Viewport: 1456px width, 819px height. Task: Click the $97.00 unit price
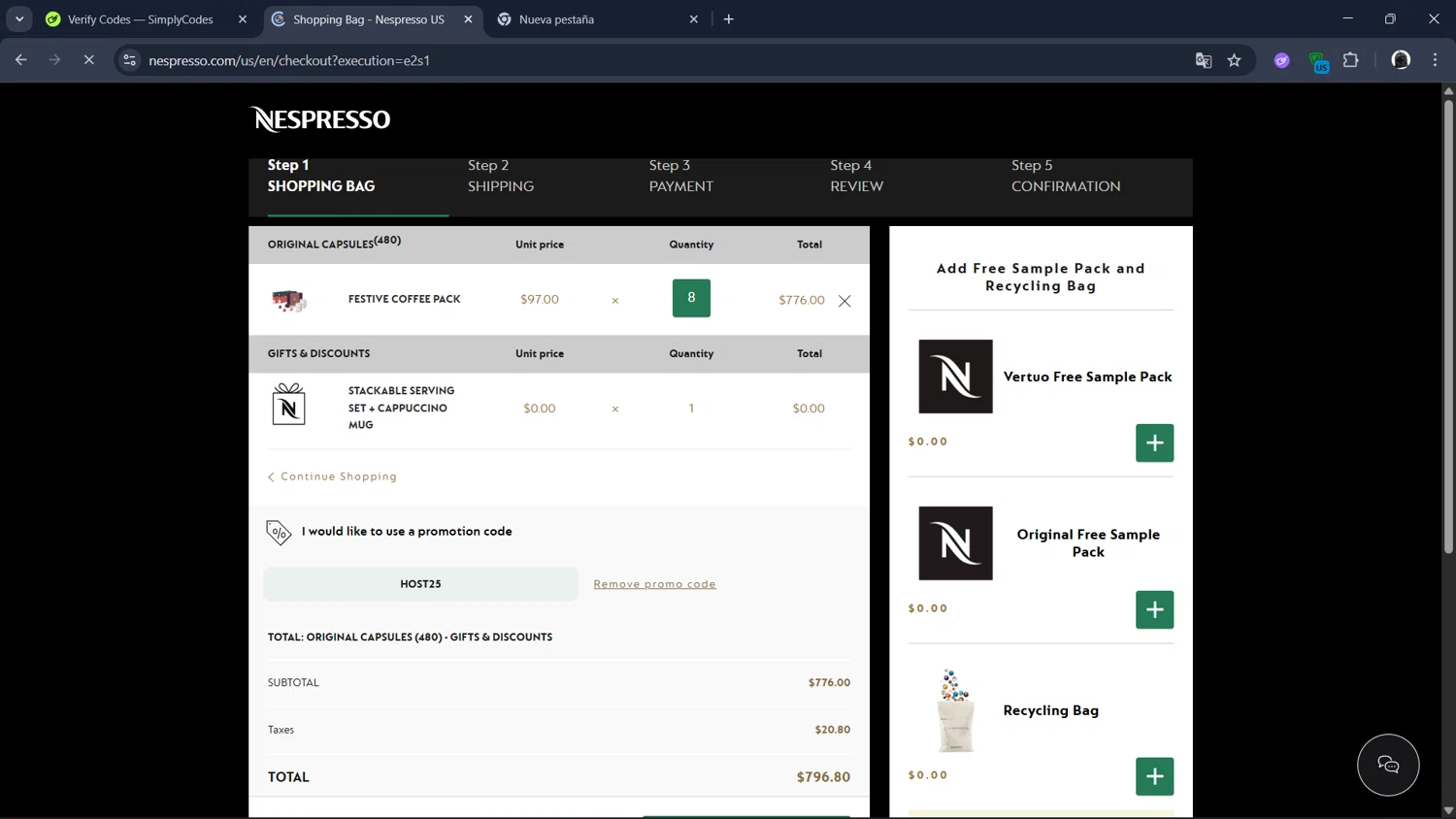[540, 299]
